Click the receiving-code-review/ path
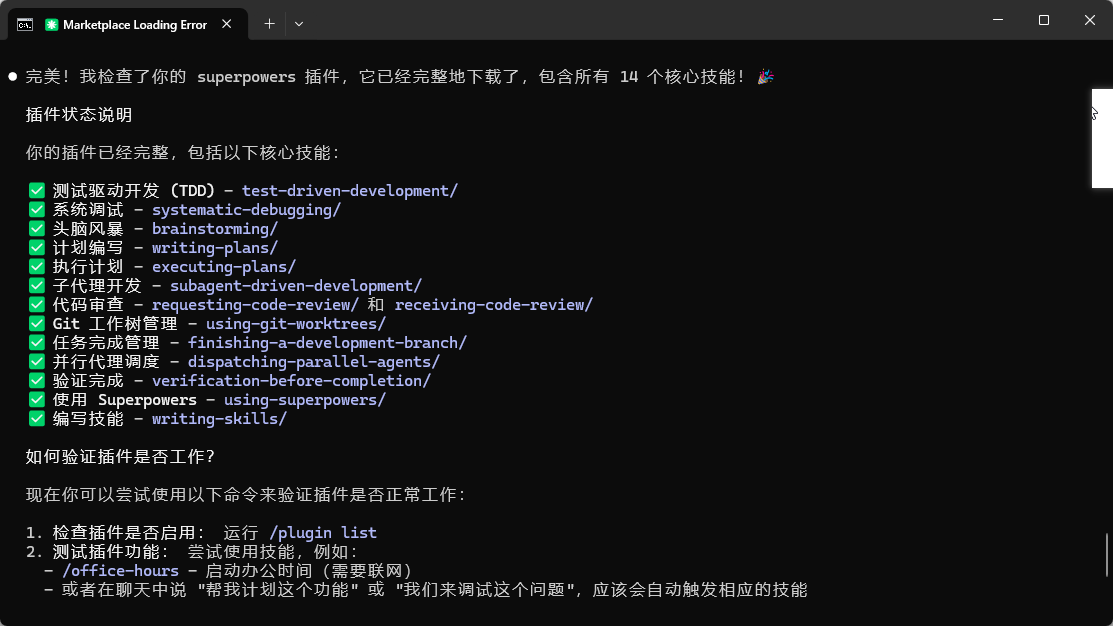The width and height of the screenshot is (1113, 626). pyautogui.click(x=494, y=305)
